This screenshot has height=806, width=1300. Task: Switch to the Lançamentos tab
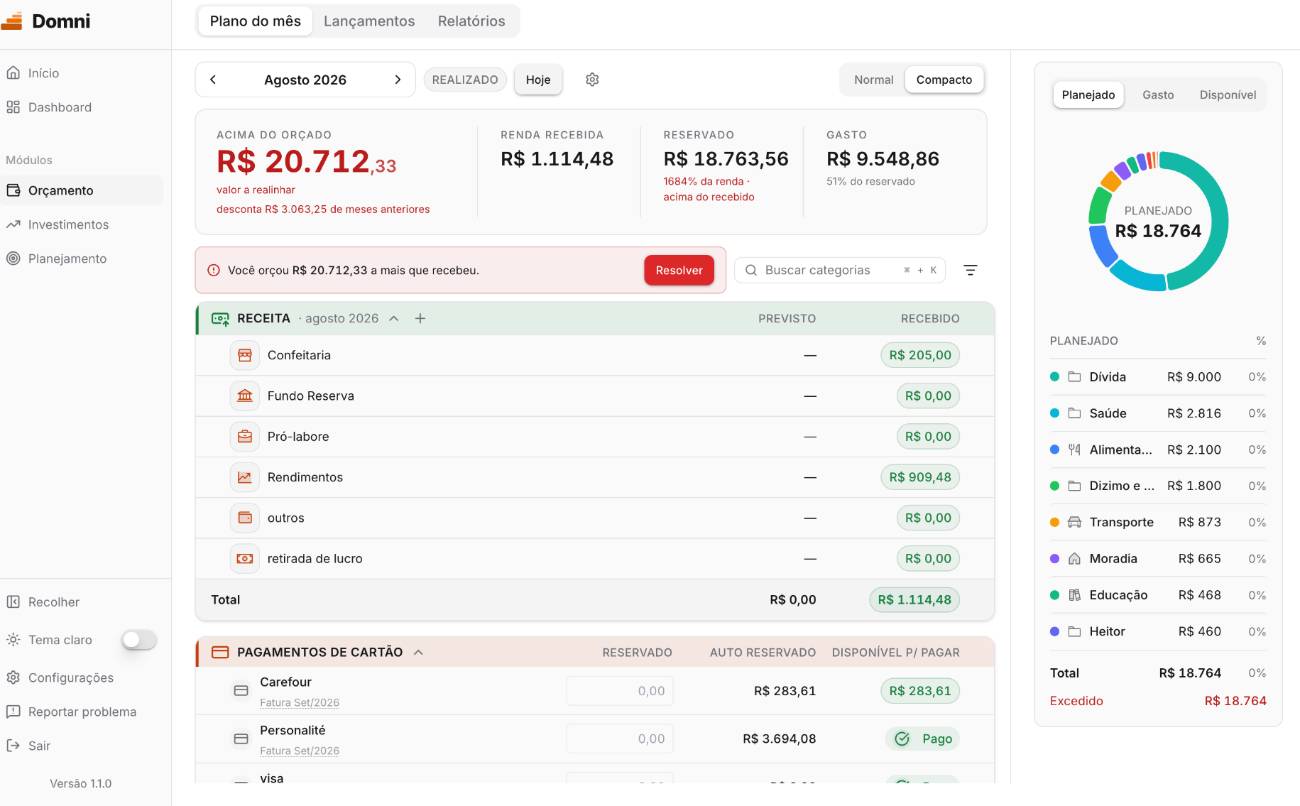[x=369, y=21]
